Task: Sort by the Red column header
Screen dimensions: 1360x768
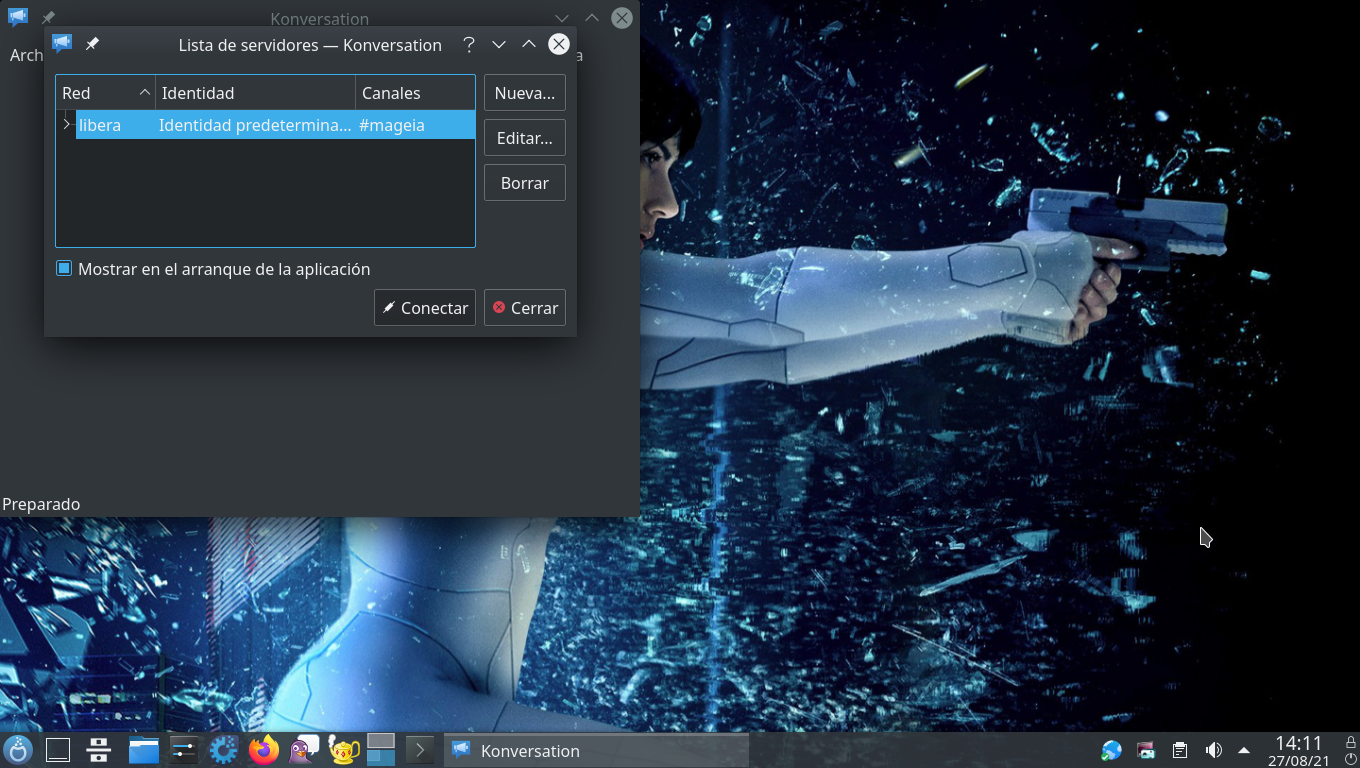Action: 105,93
